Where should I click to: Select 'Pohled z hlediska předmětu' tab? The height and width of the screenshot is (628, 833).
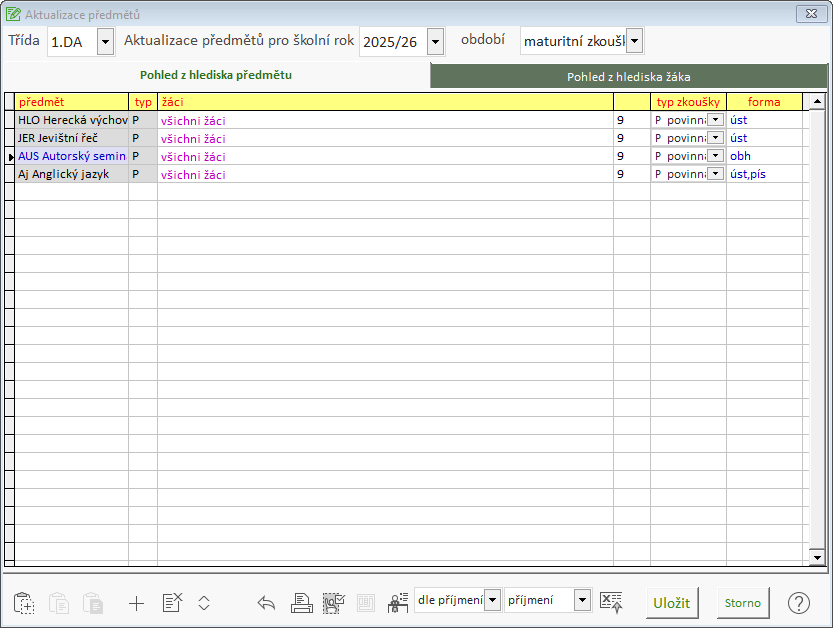(216, 75)
